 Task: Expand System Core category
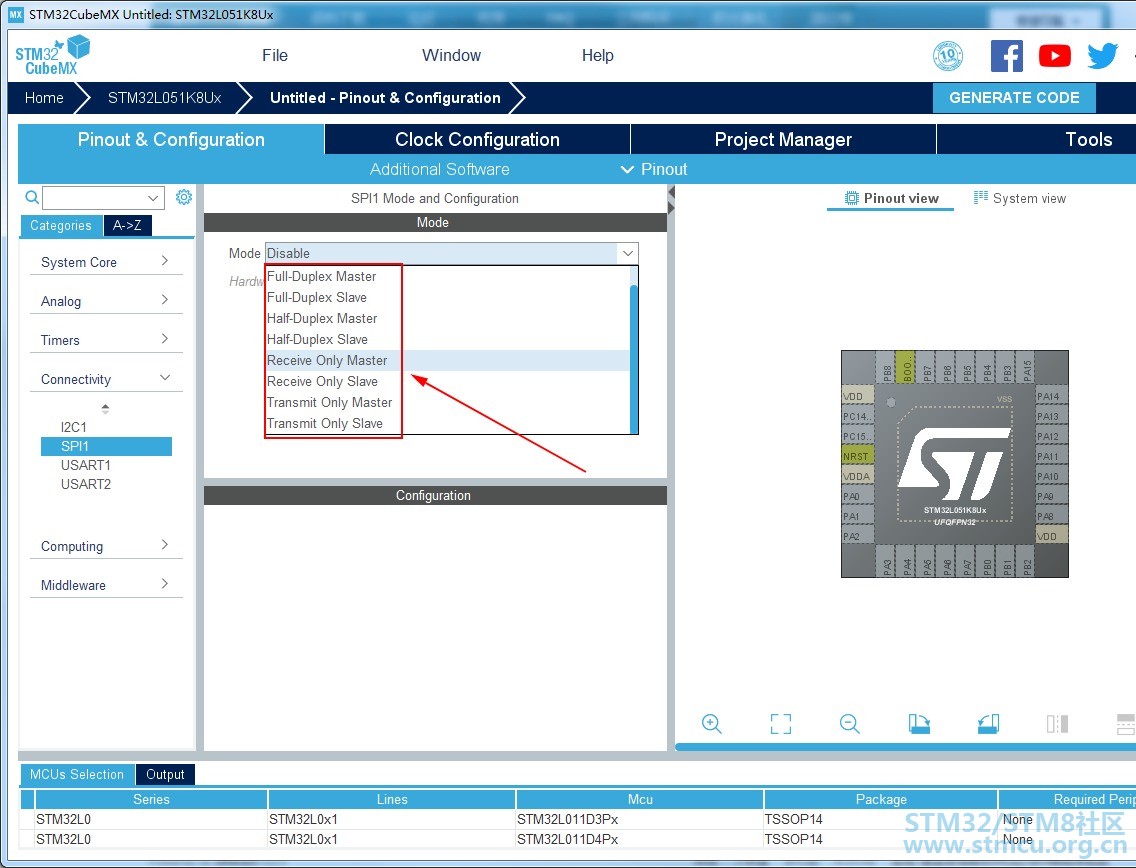coord(106,262)
